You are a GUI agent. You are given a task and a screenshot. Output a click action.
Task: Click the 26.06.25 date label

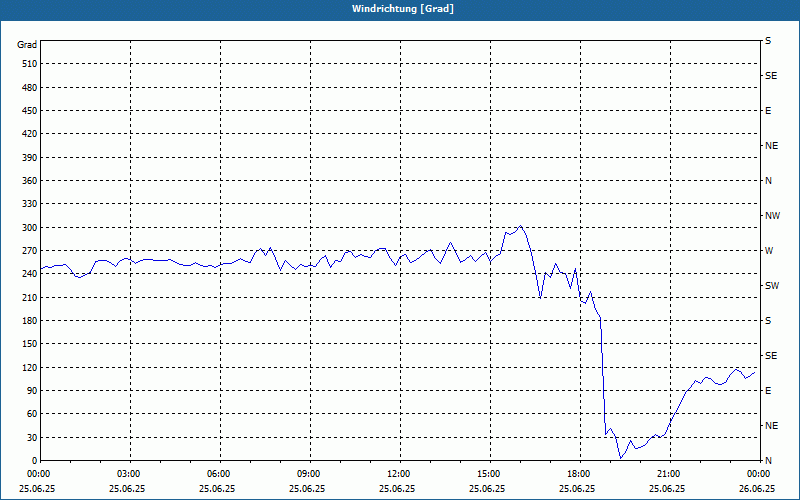click(757, 489)
